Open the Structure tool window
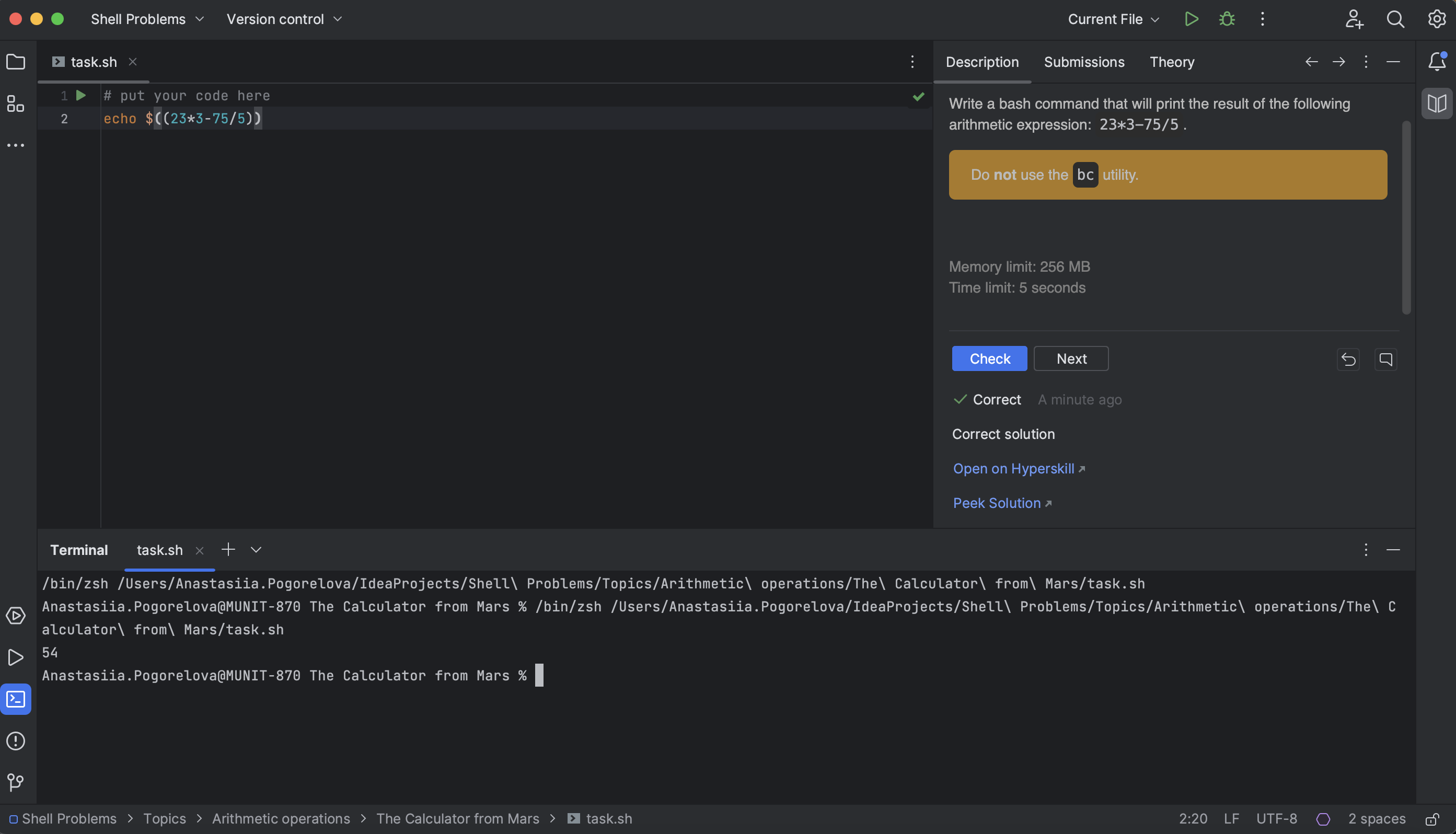 (x=16, y=103)
